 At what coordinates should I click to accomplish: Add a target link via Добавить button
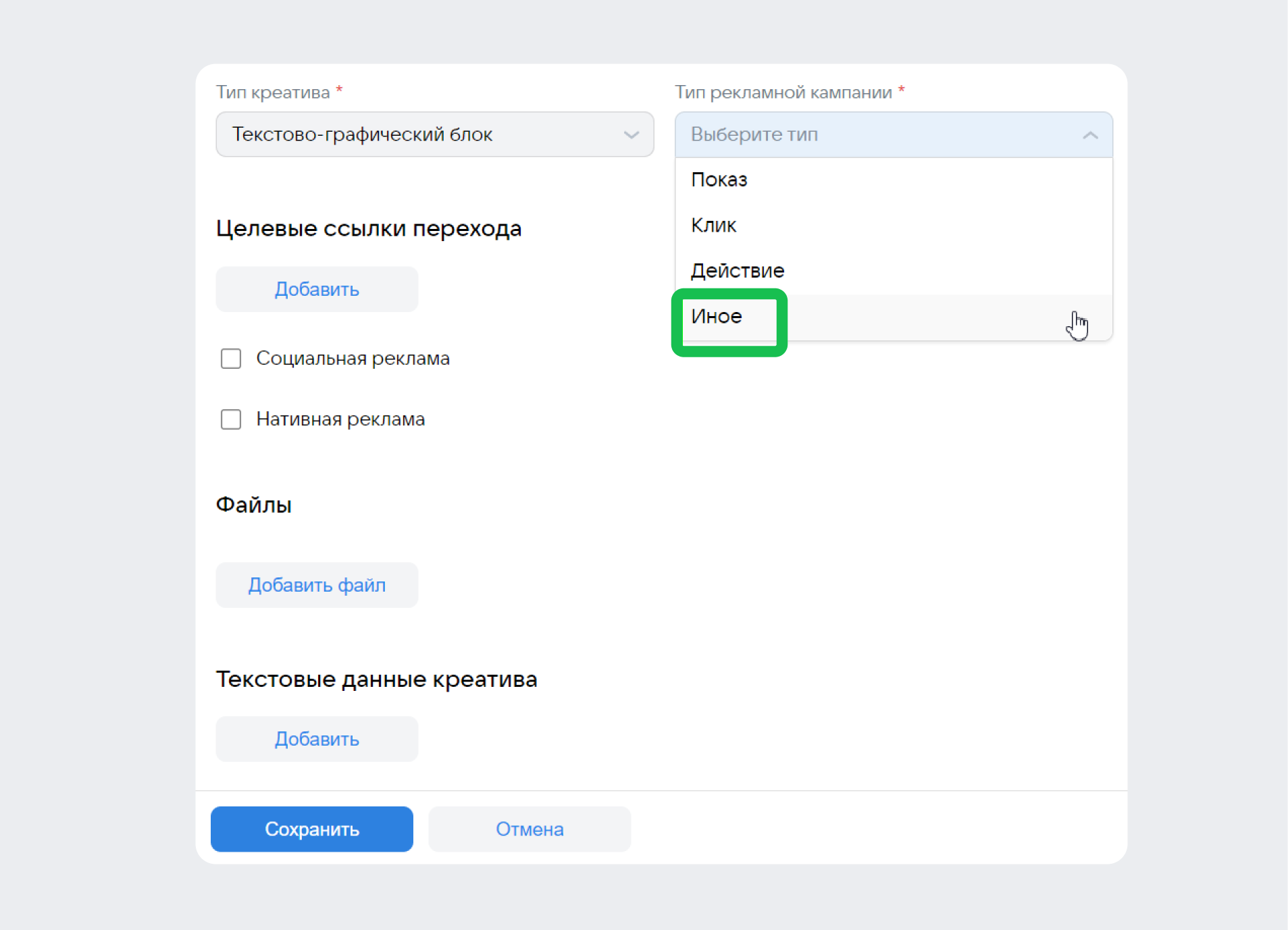[x=316, y=289]
